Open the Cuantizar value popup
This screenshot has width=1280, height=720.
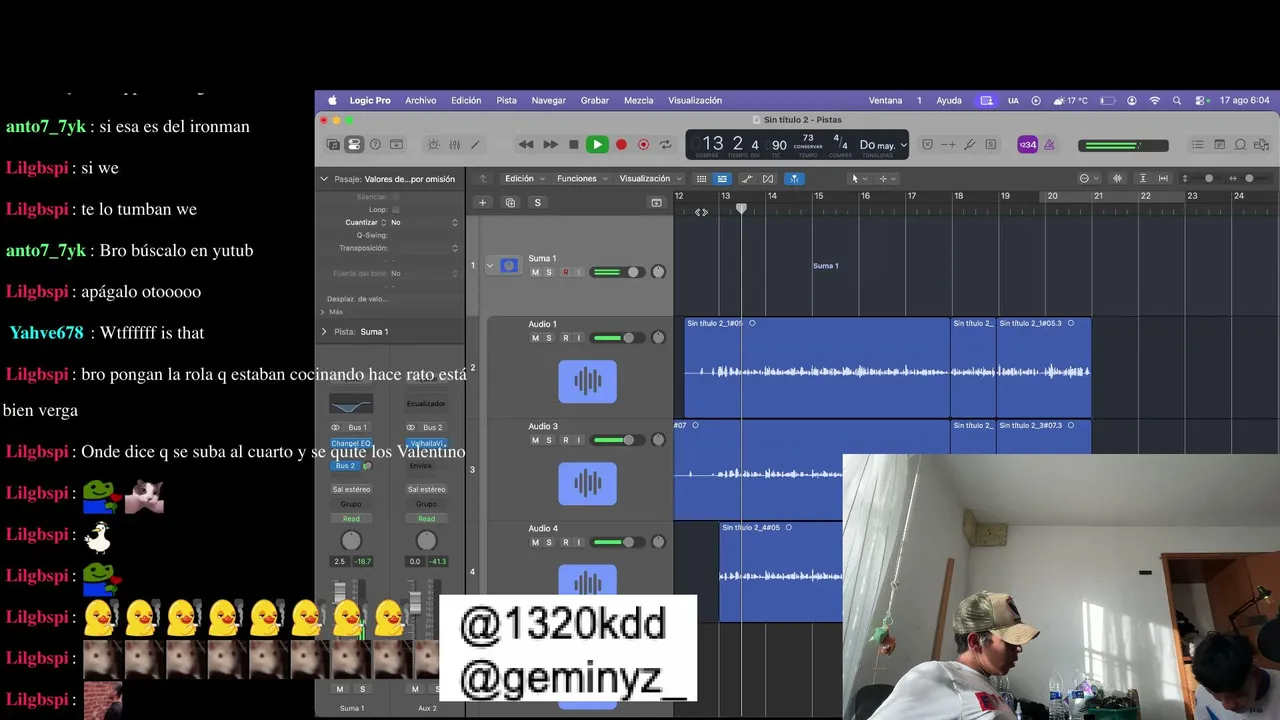tap(425, 222)
